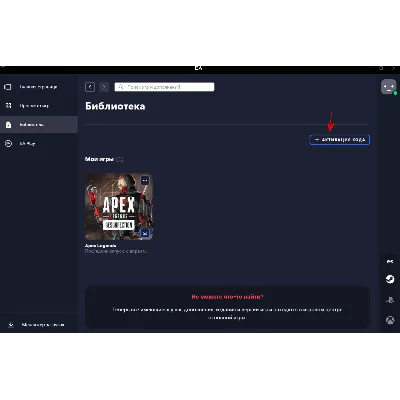This screenshot has width=400, height=400.
Task: Click the Apex Legends title under the cover
Action: pyautogui.click(x=100, y=246)
